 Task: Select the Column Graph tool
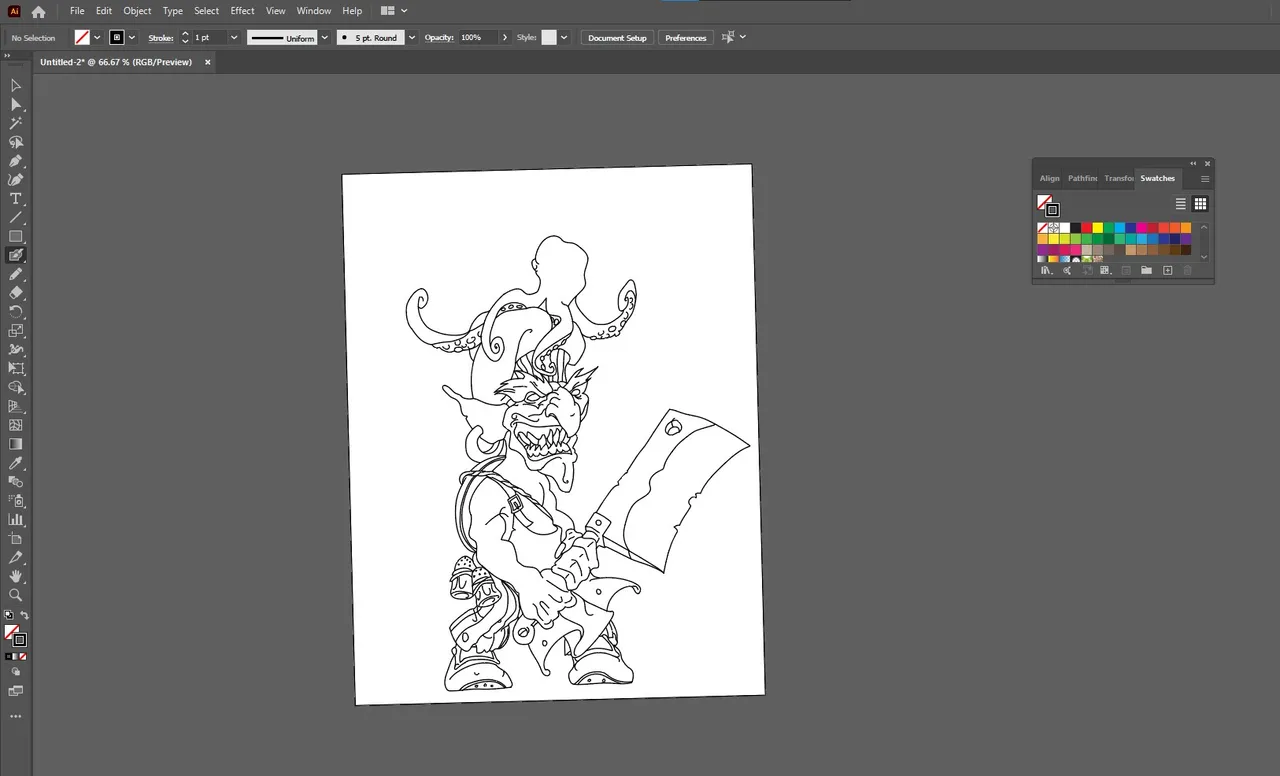tap(16, 520)
